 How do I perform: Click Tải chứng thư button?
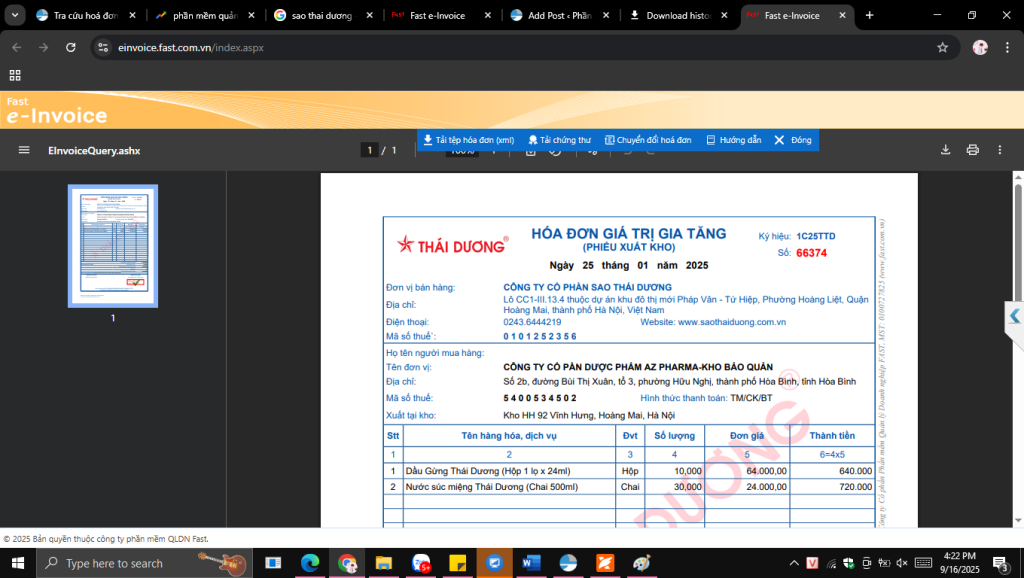pyautogui.click(x=559, y=140)
